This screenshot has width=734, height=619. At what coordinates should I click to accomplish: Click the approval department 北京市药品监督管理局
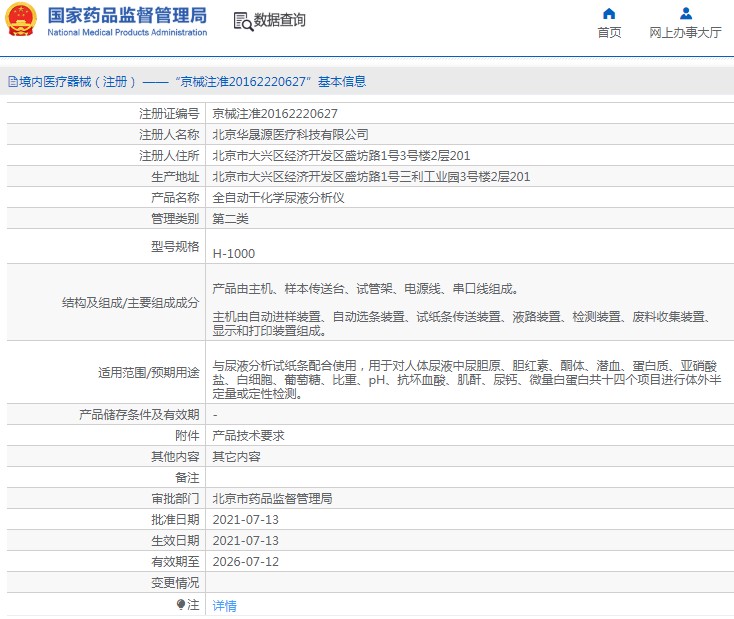pyautogui.click(x=272, y=498)
